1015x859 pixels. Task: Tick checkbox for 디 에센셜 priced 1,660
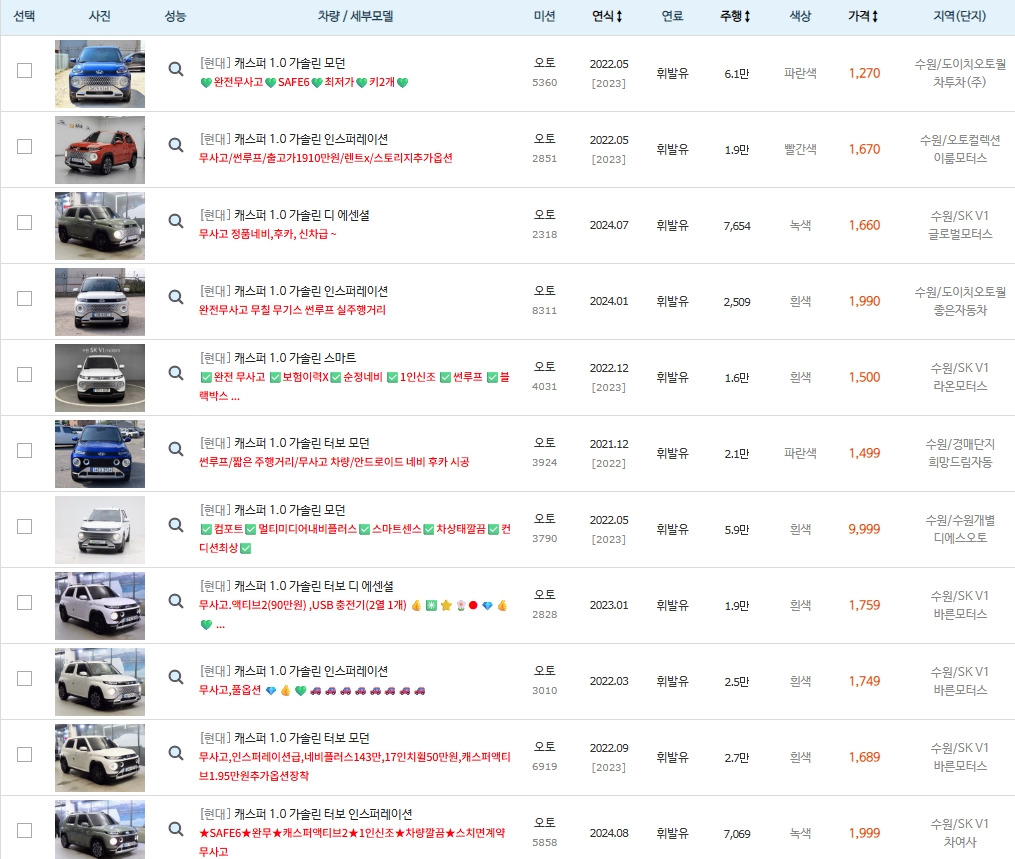25,223
